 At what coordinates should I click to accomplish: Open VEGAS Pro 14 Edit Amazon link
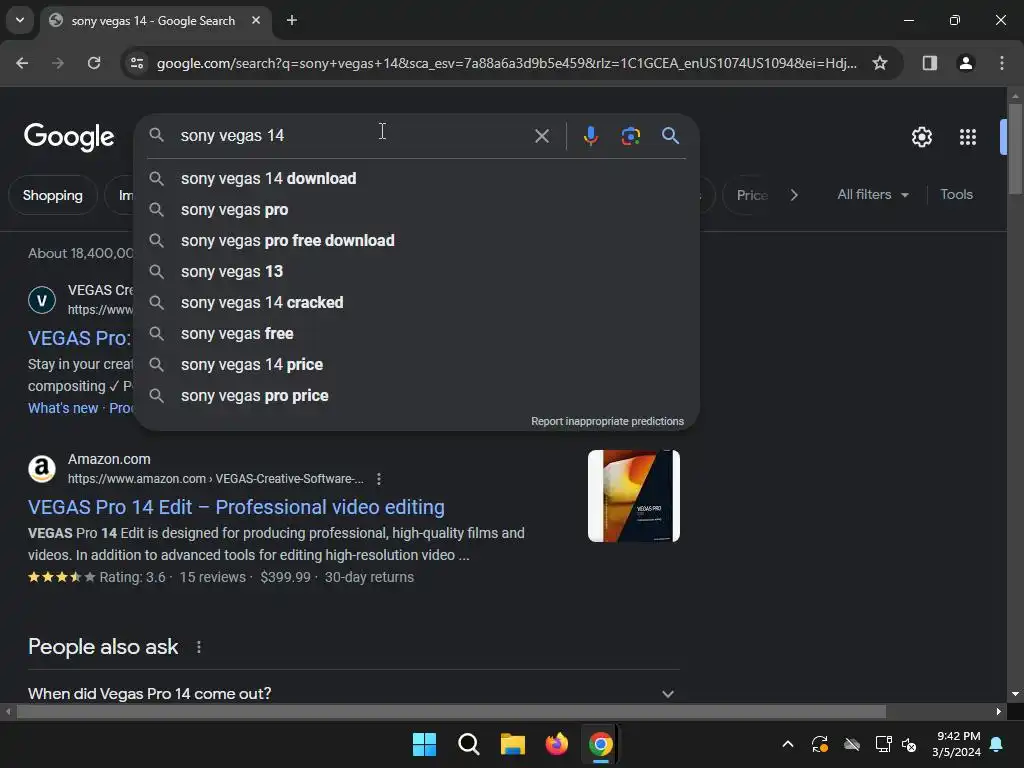click(236, 507)
